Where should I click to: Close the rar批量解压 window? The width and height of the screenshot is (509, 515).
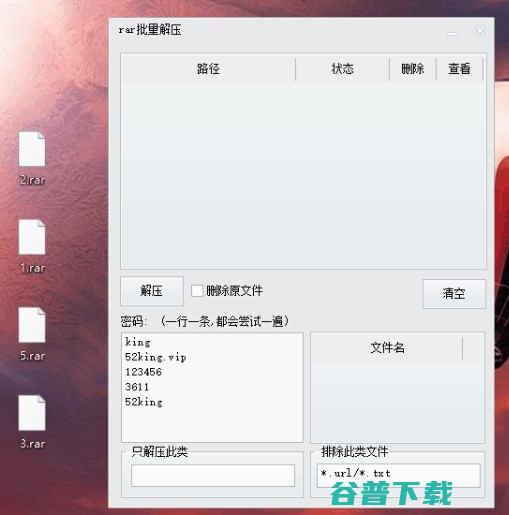coord(480,31)
